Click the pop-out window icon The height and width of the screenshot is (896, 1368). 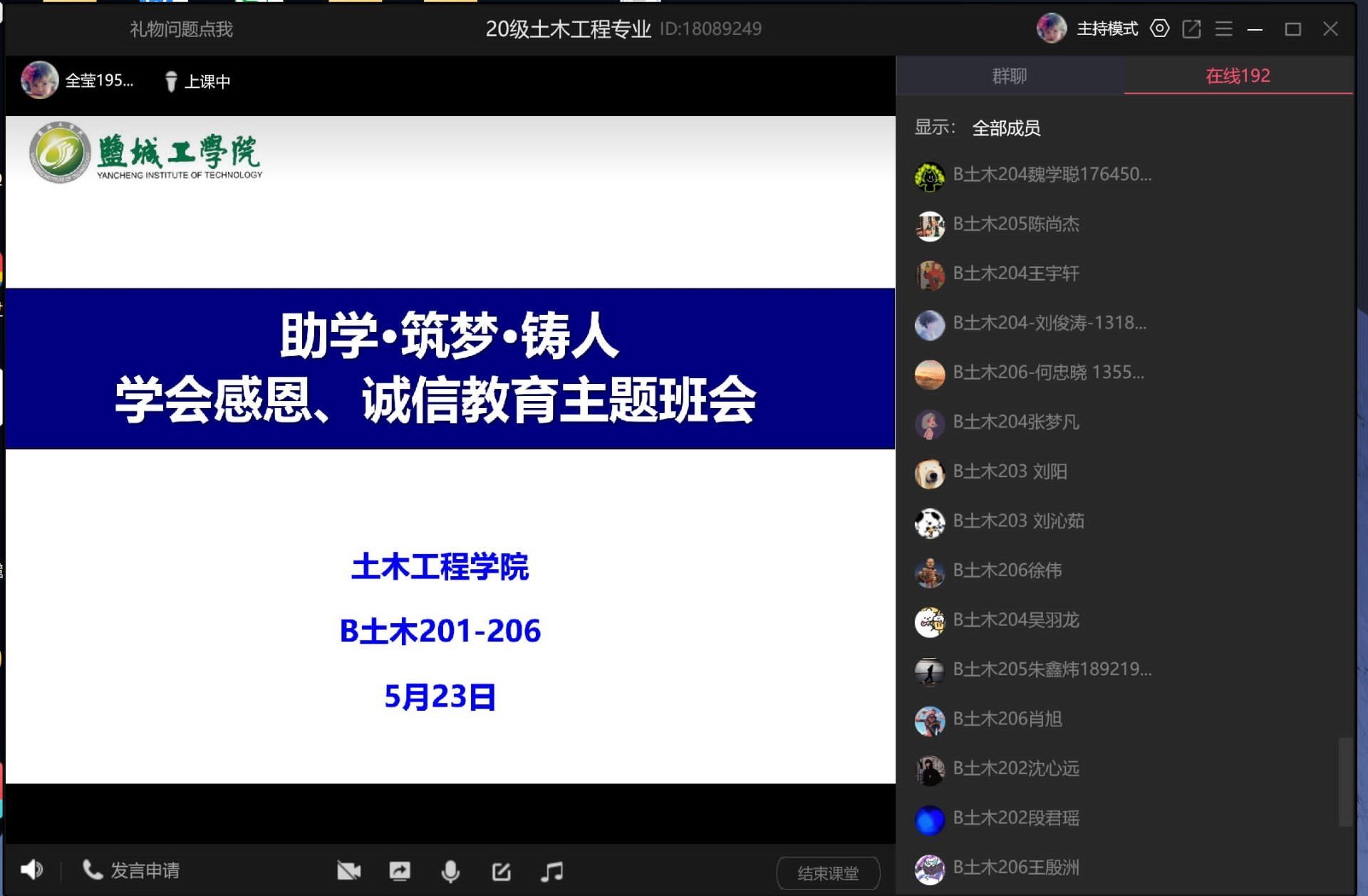tap(1191, 28)
